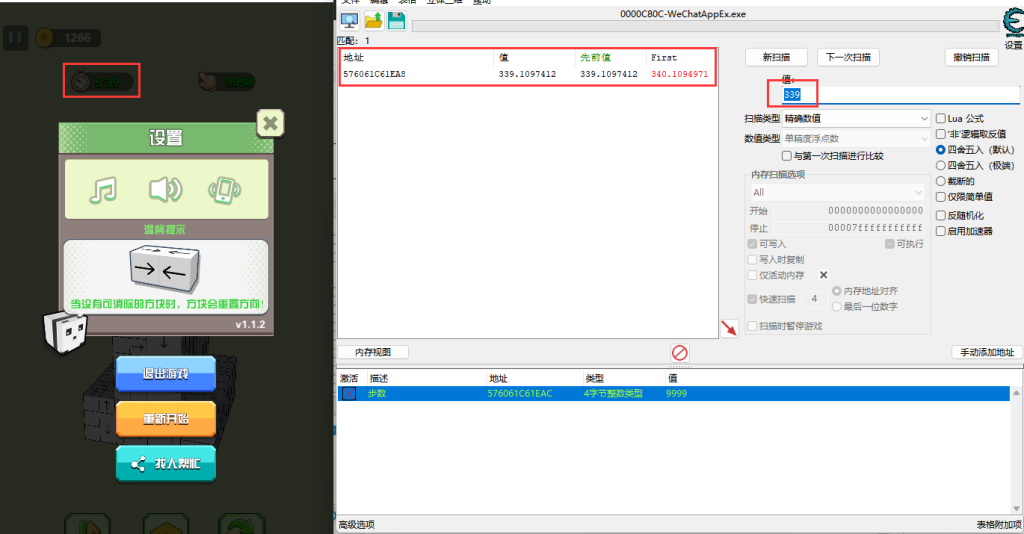The width and height of the screenshot is (1024, 534).
Task: Open cheat table folder icon
Action: (374, 21)
